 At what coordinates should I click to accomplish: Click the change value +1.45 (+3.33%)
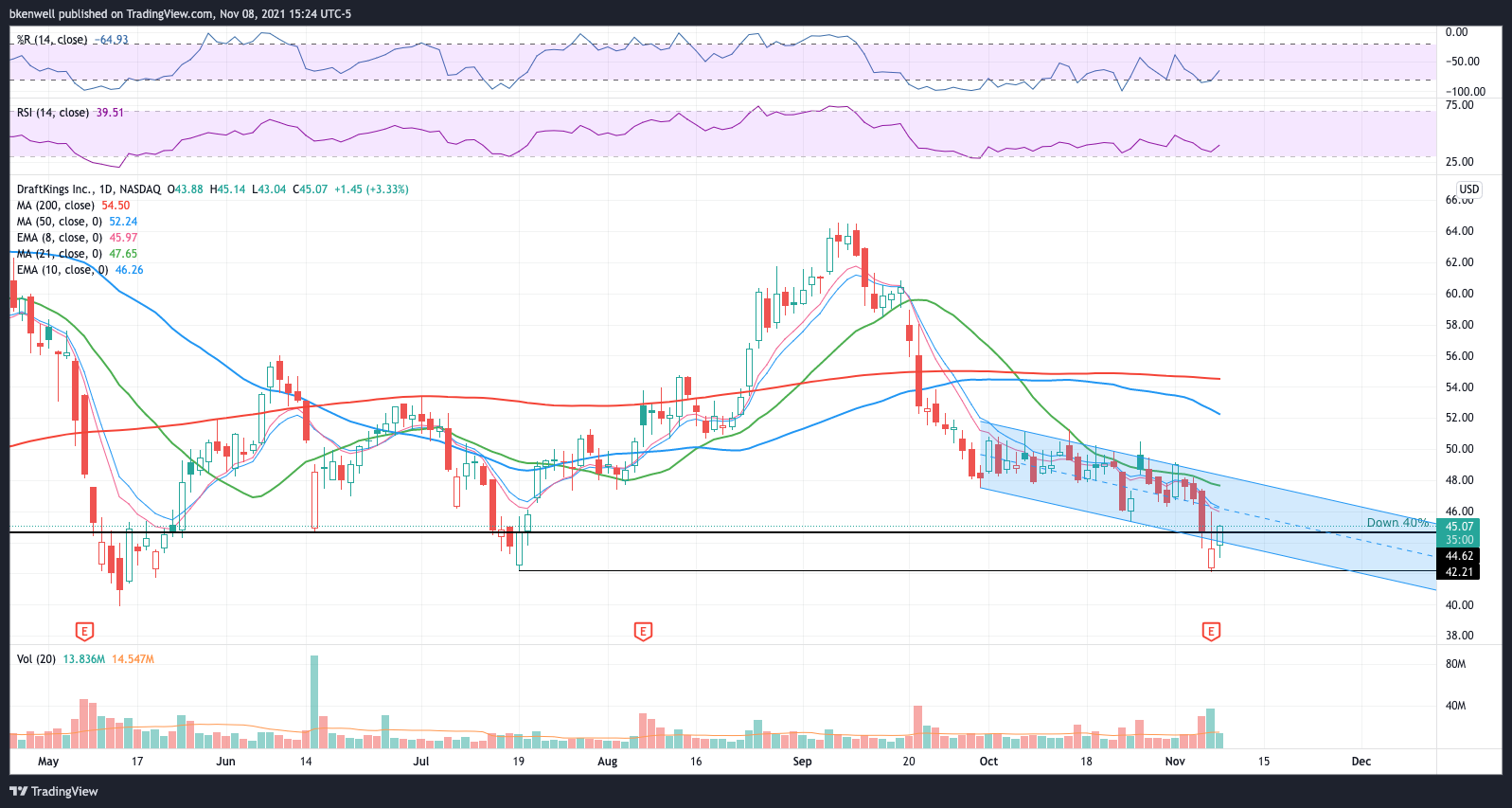371,189
